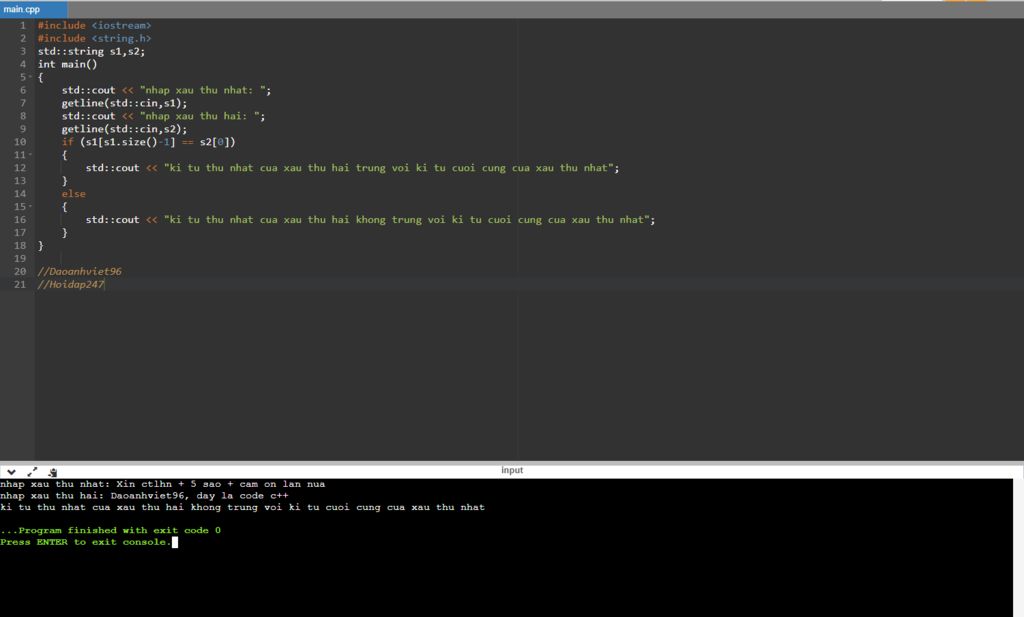Screen dimensions: 1024x617
Task: Click line number 1 in the gutter
Action: [23, 25]
